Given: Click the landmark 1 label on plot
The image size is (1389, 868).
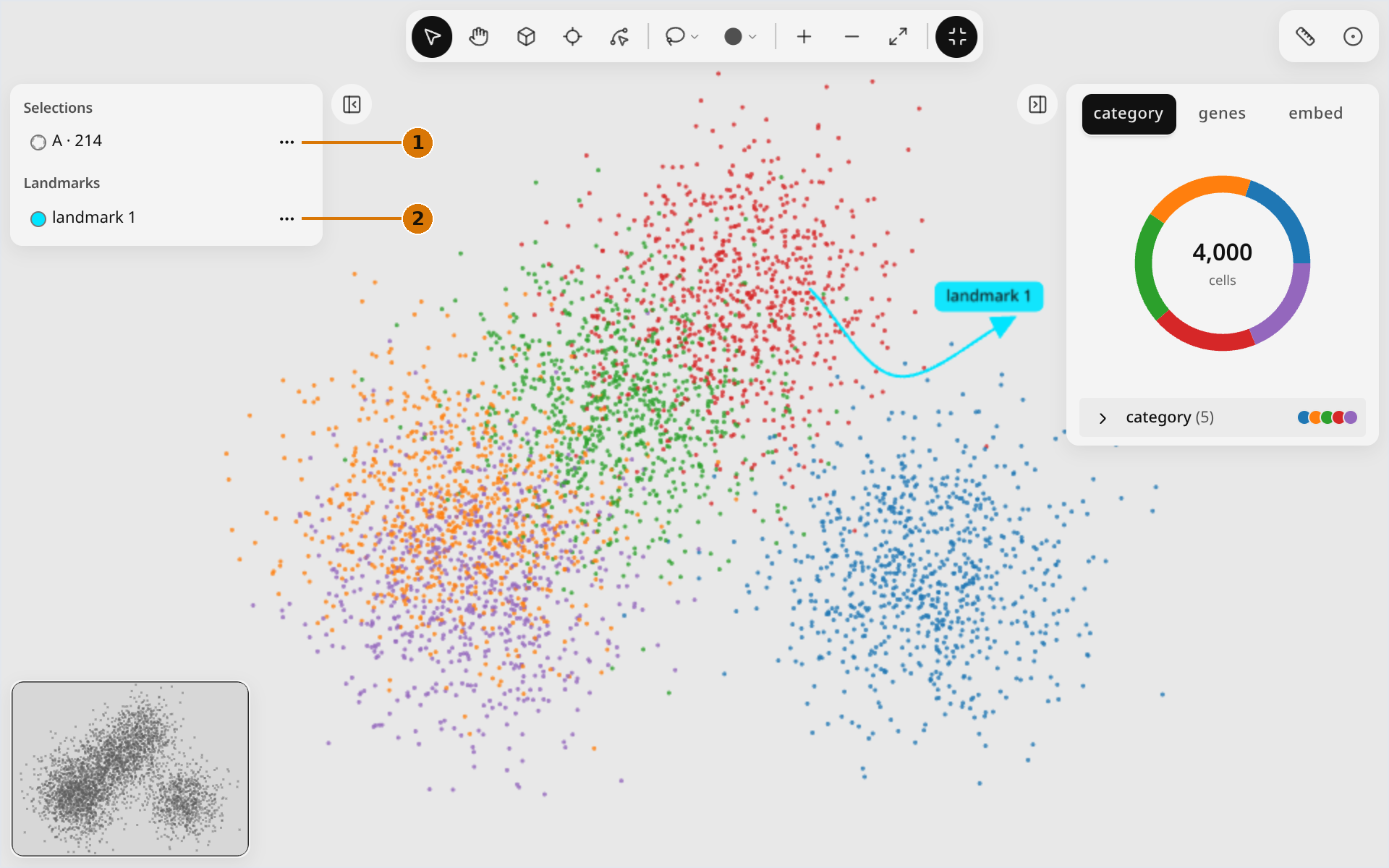Looking at the screenshot, I should [x=988, y=297].
